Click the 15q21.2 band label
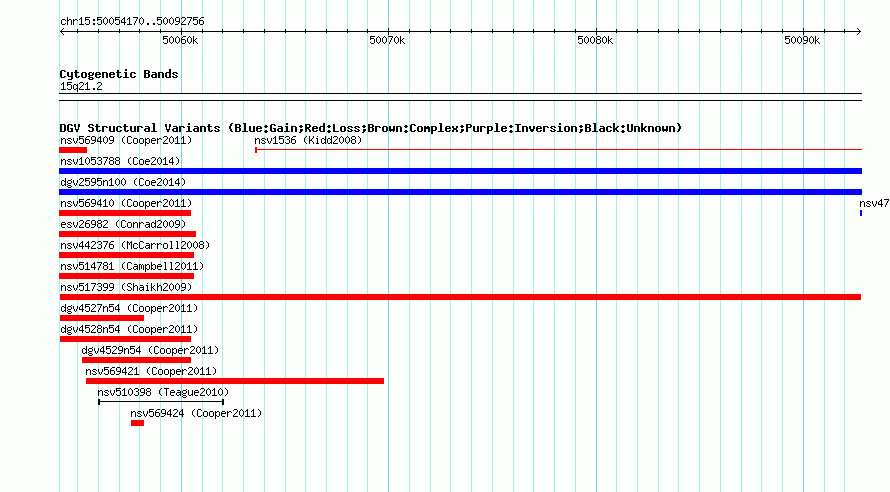Viewport: 890px width, 492px height. [81, 86]
